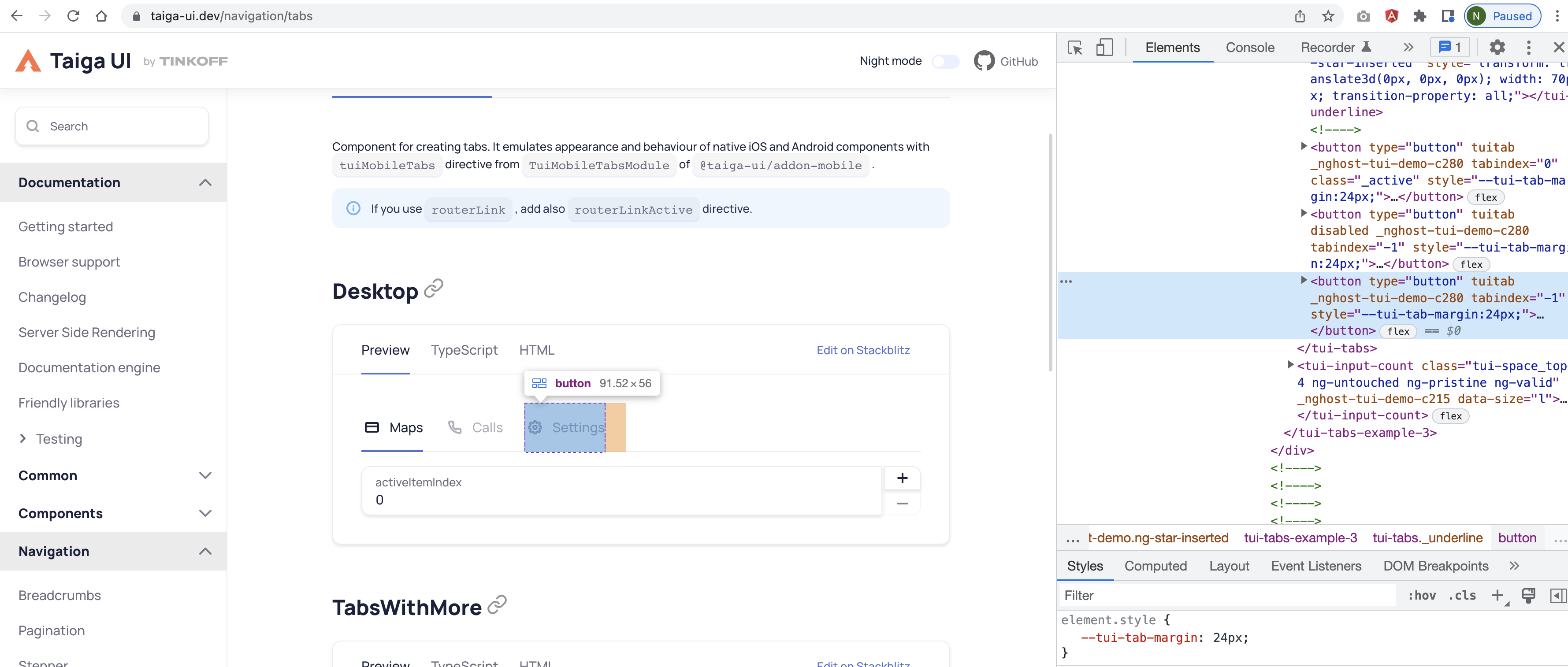Enable Night mode
Viewport: 1568px width, 667px height.
[945, 61]
